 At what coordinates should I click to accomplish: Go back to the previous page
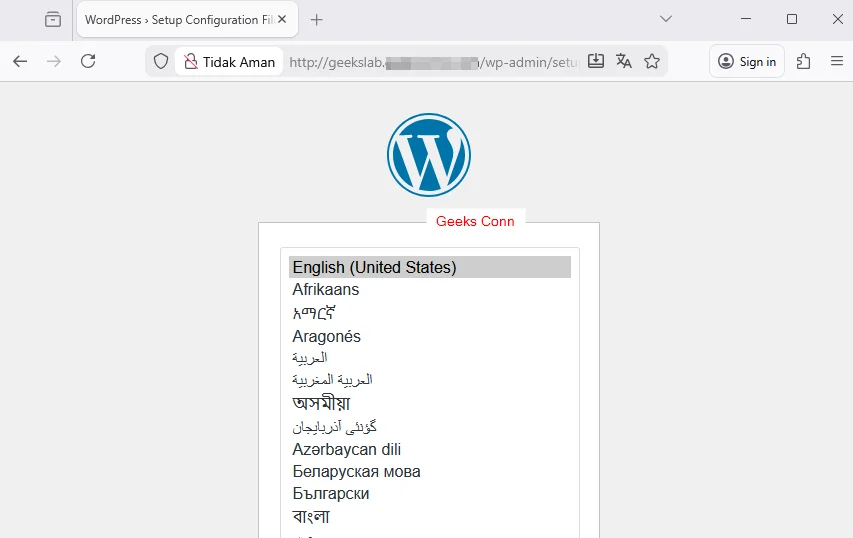pyautogui.click(x=20, y=61)
